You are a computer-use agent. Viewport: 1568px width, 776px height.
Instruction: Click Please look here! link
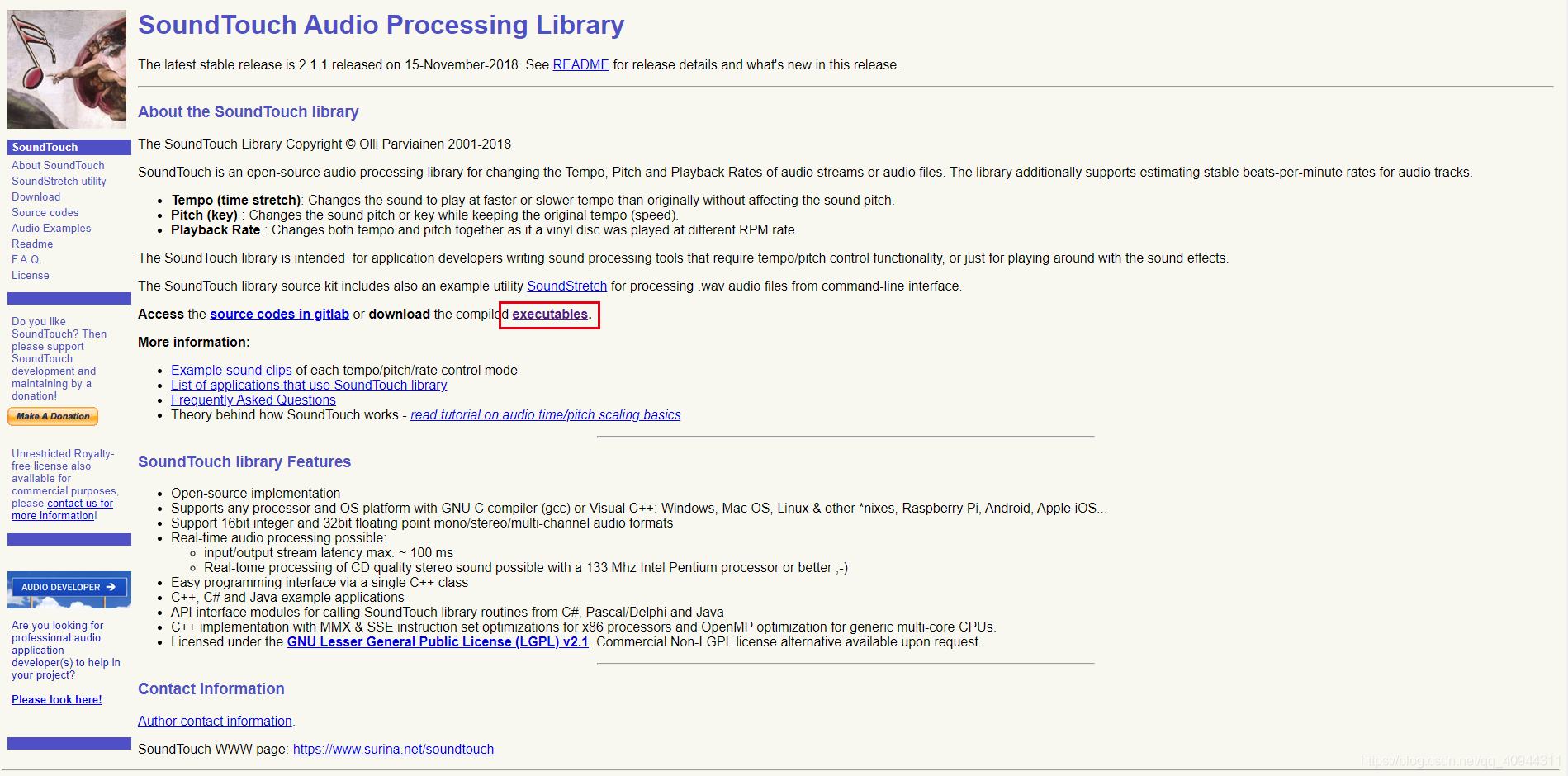tap(57, 700)
